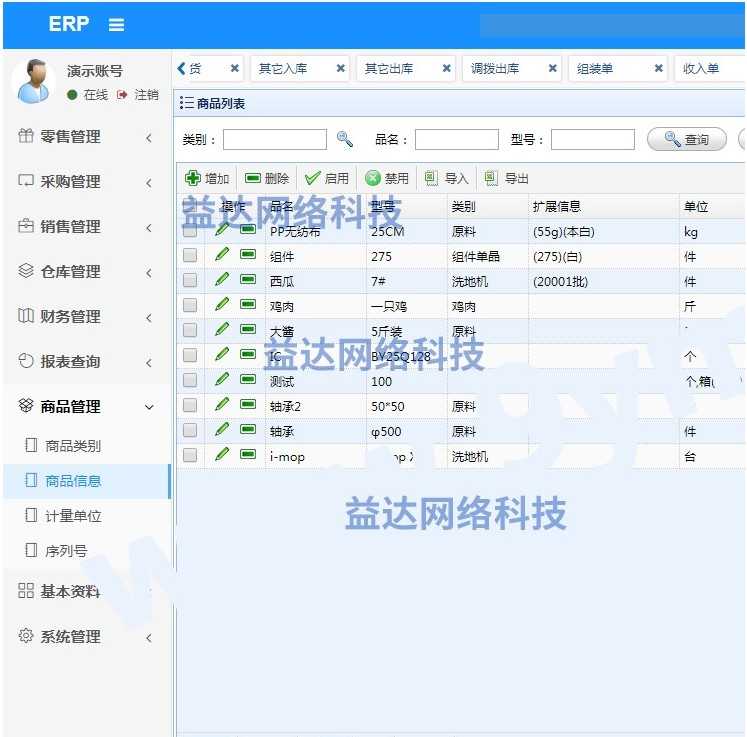Click into the 类别 input field
Image resolution: width=747 pixels, height=737 pixels.
[x=275, y=139]
